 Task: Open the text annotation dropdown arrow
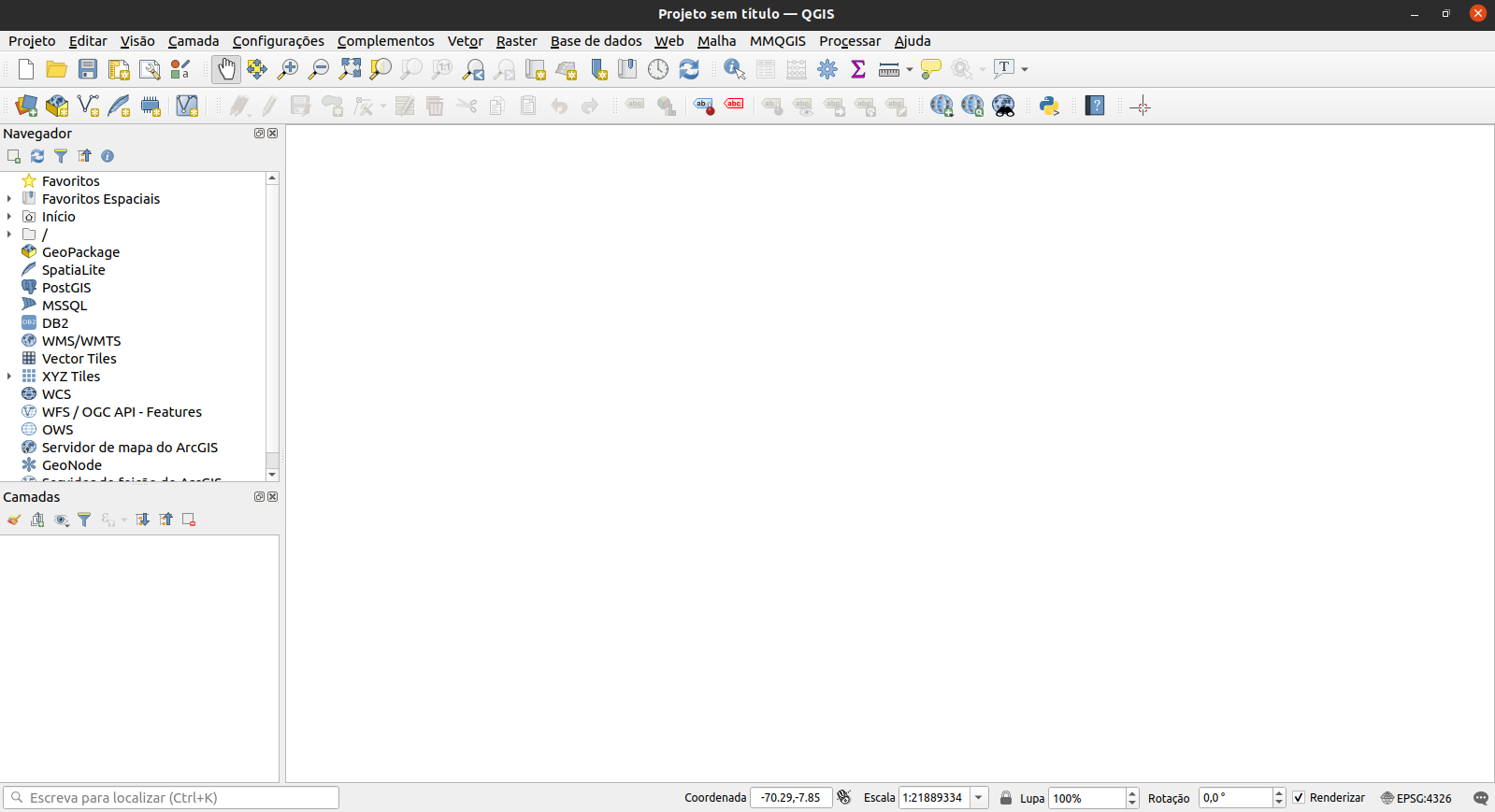point(1025,69)
